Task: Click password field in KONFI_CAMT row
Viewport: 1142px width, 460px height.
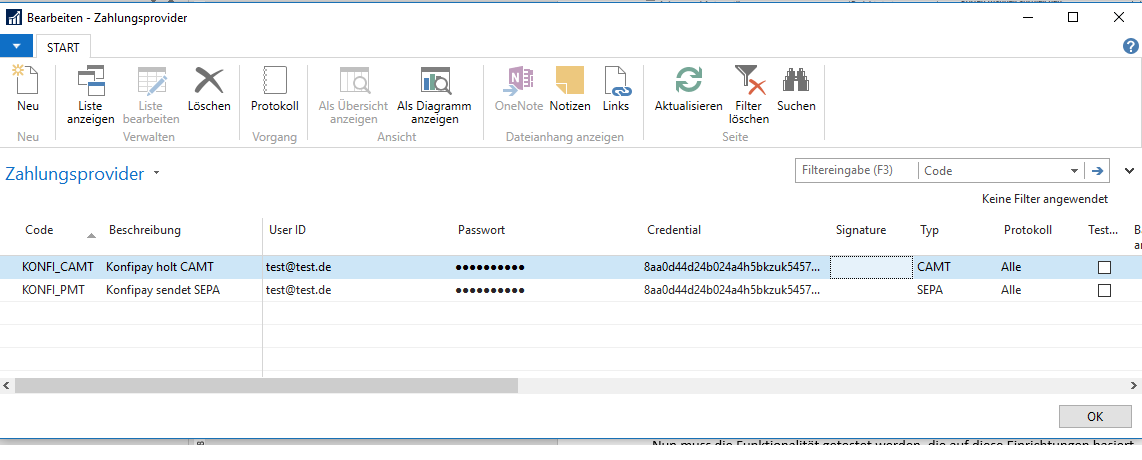Action: coord(490,267)
